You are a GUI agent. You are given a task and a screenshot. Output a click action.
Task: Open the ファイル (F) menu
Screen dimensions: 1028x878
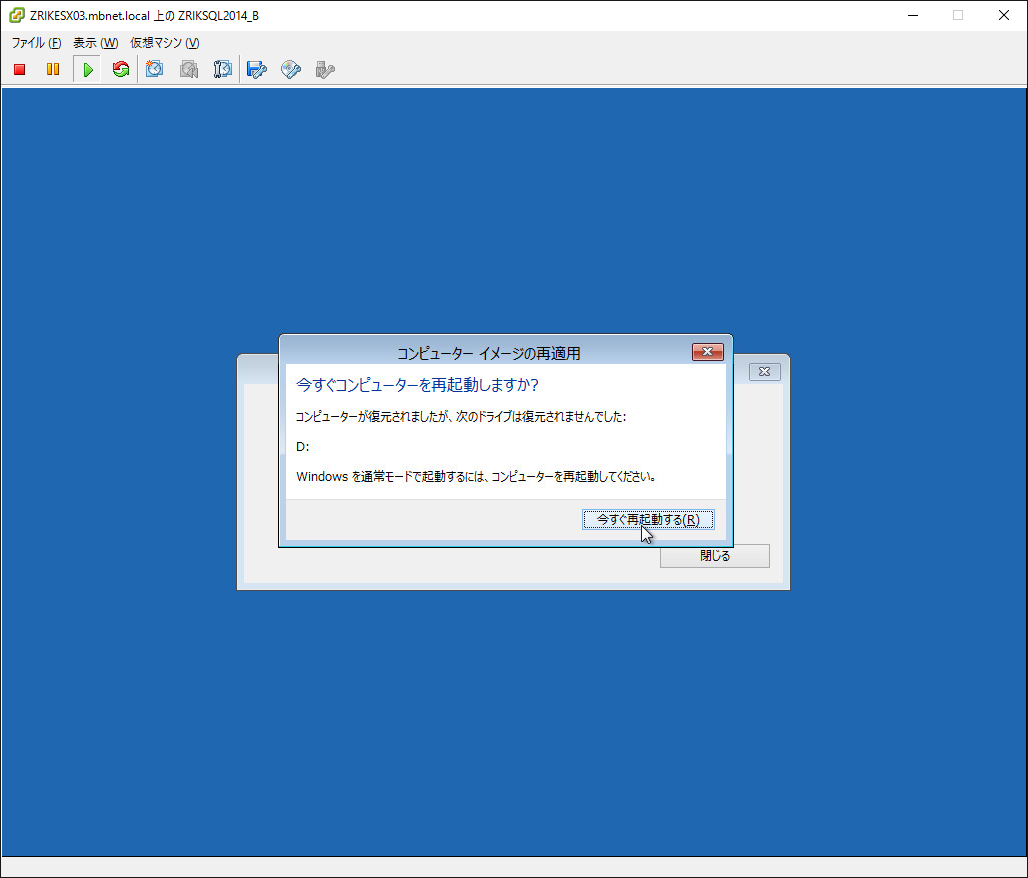36,43
